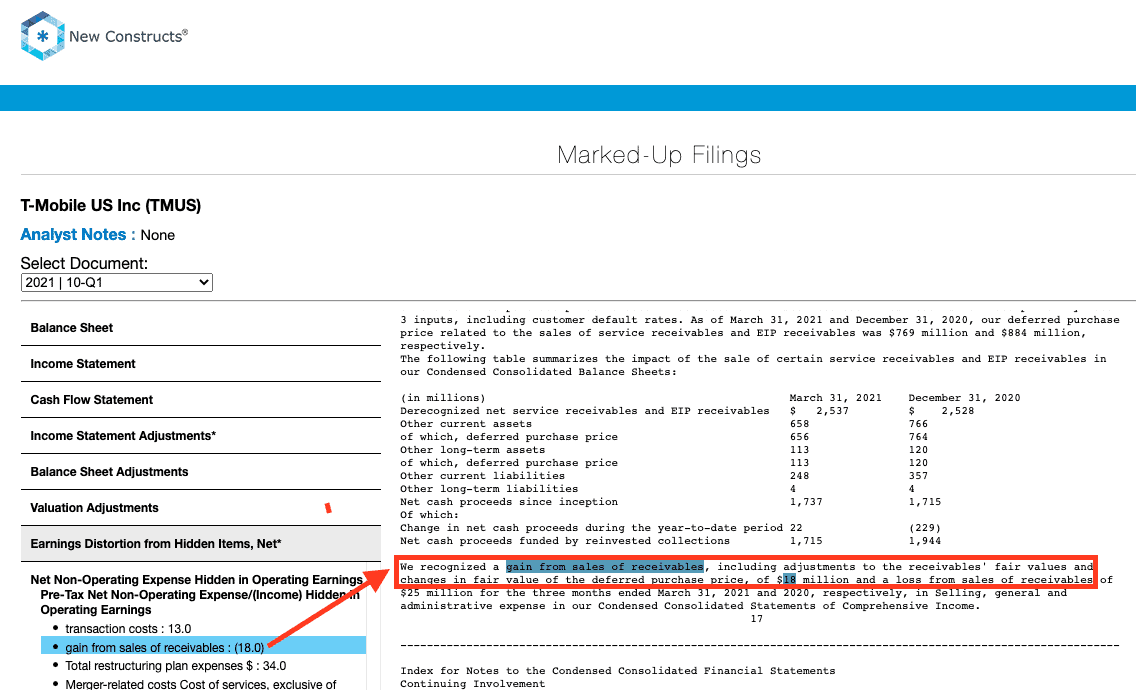Image resolution: width=1136 pixels, height=690 pixels.
Task: Click highlighted 'gain from sales of receivables' in the filing text
Action: pos(604,567)
